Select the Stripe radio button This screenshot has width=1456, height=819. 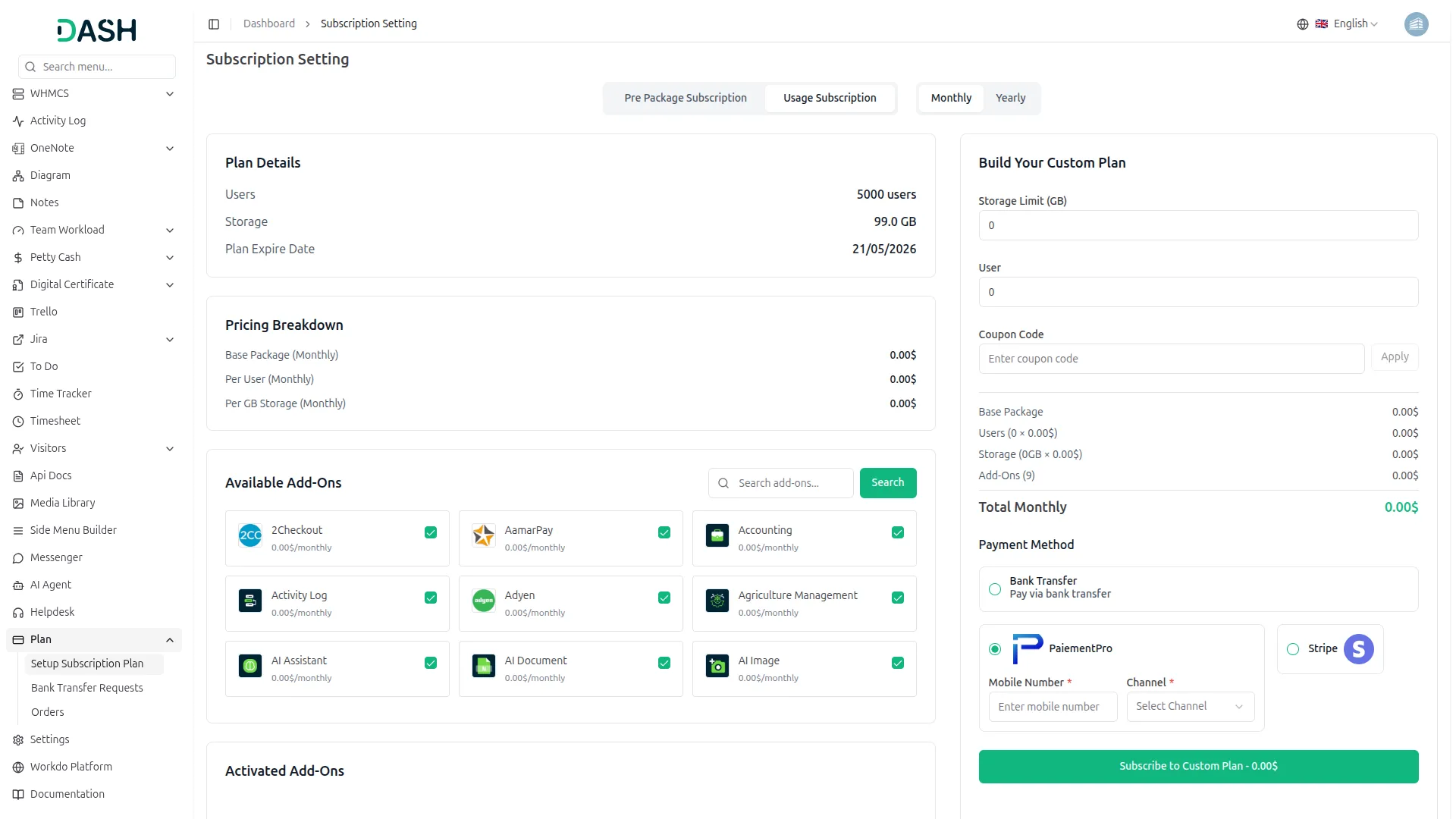(1293, 649)
